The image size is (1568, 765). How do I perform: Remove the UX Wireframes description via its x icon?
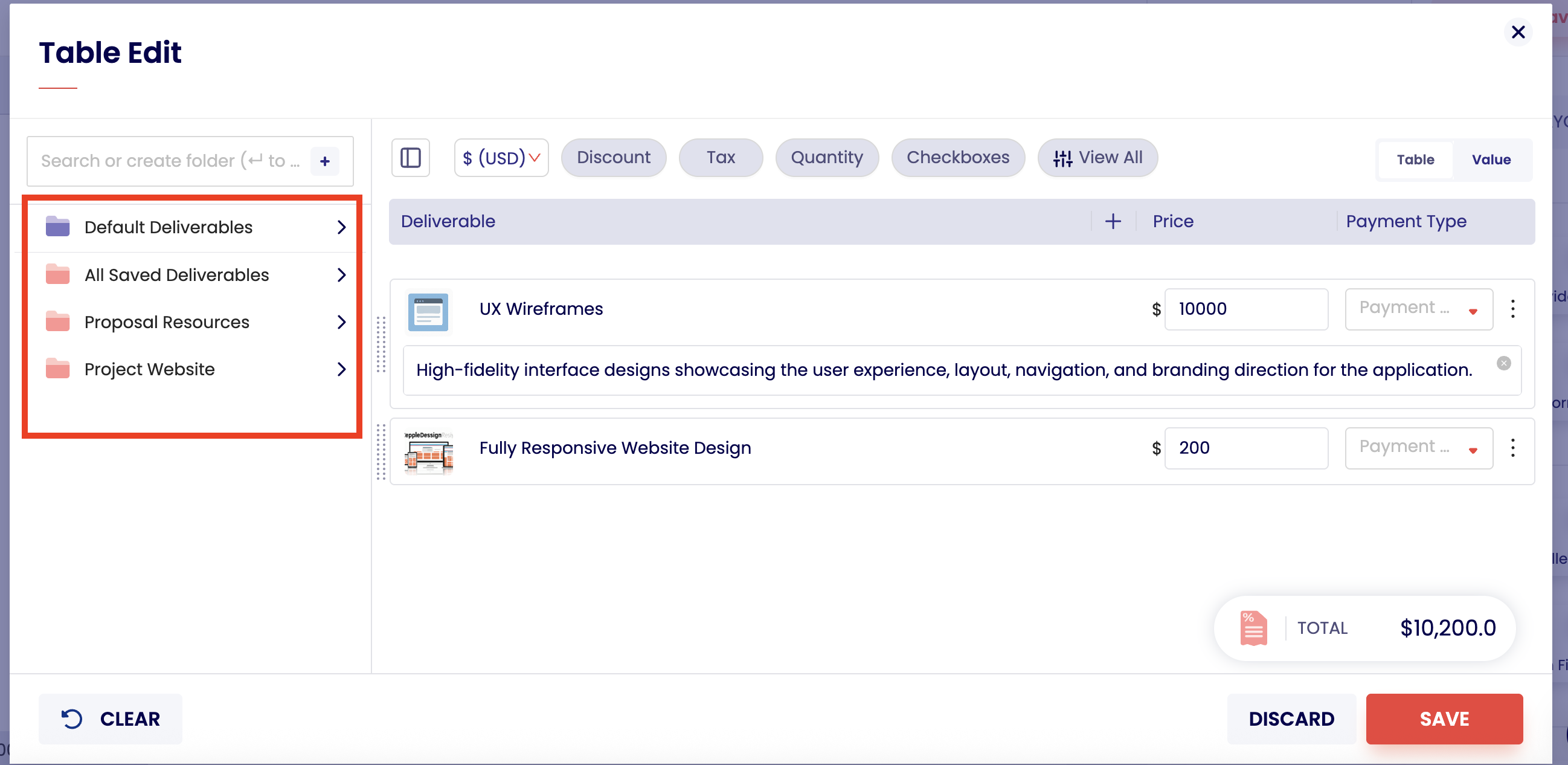coord(1503,363)
